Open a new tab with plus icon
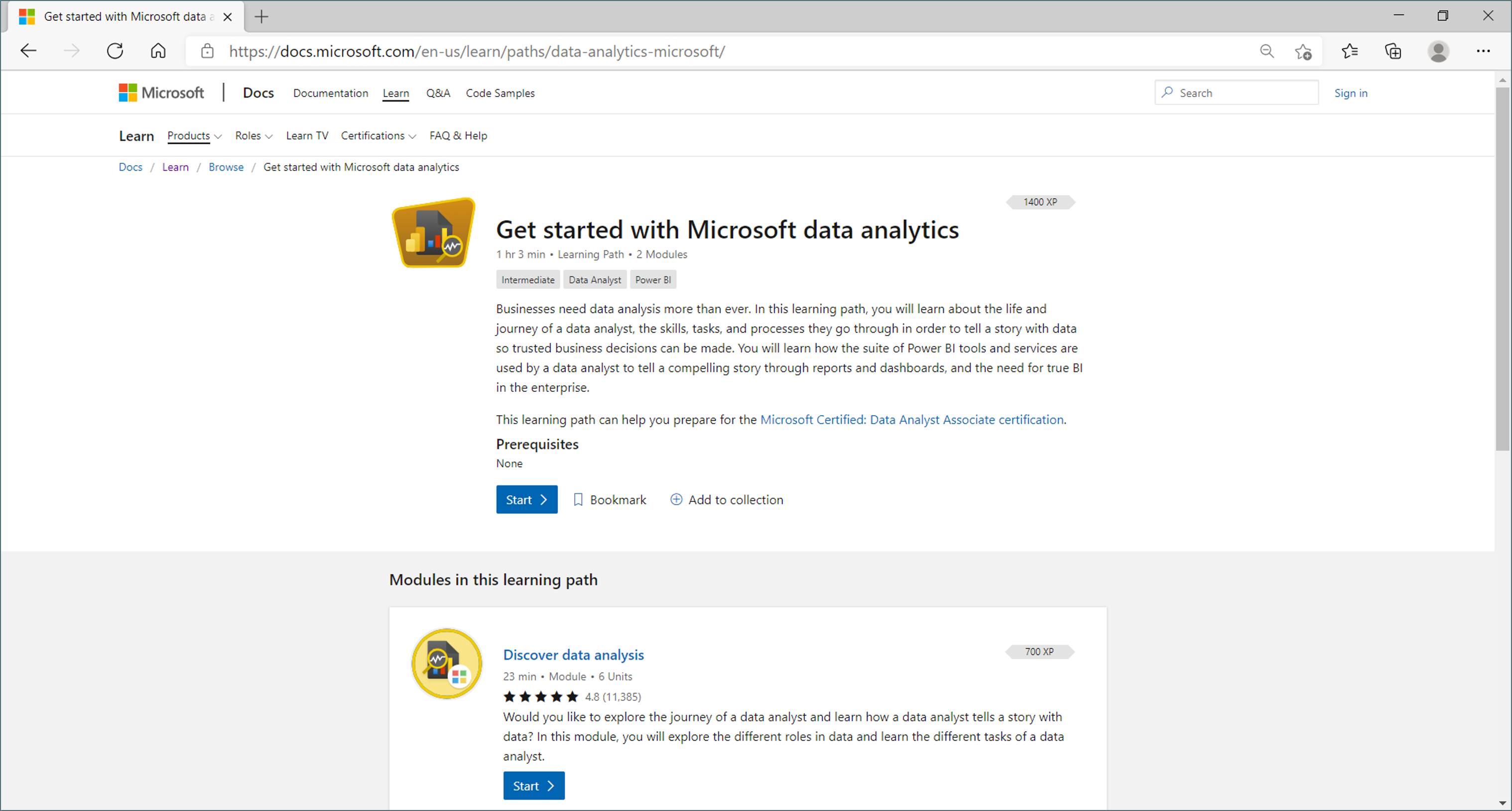The image size is (1512, 811). click(261, 16)
